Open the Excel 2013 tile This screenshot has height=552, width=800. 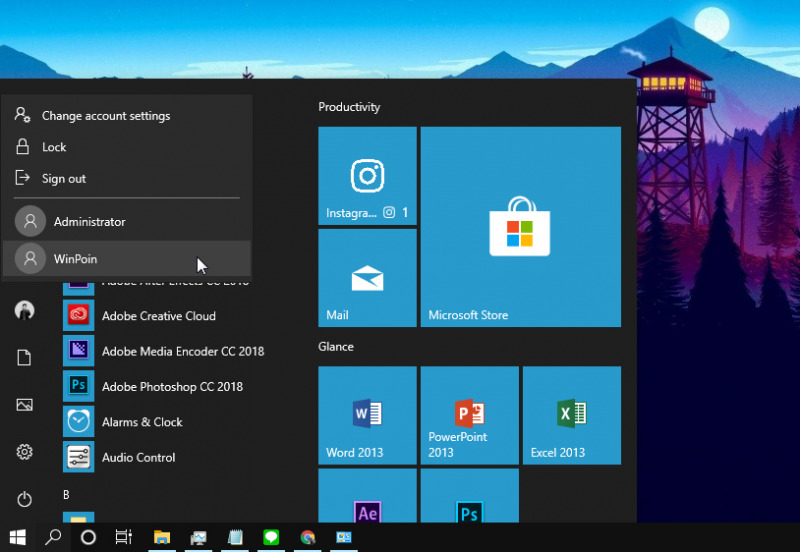click(572, 415)
